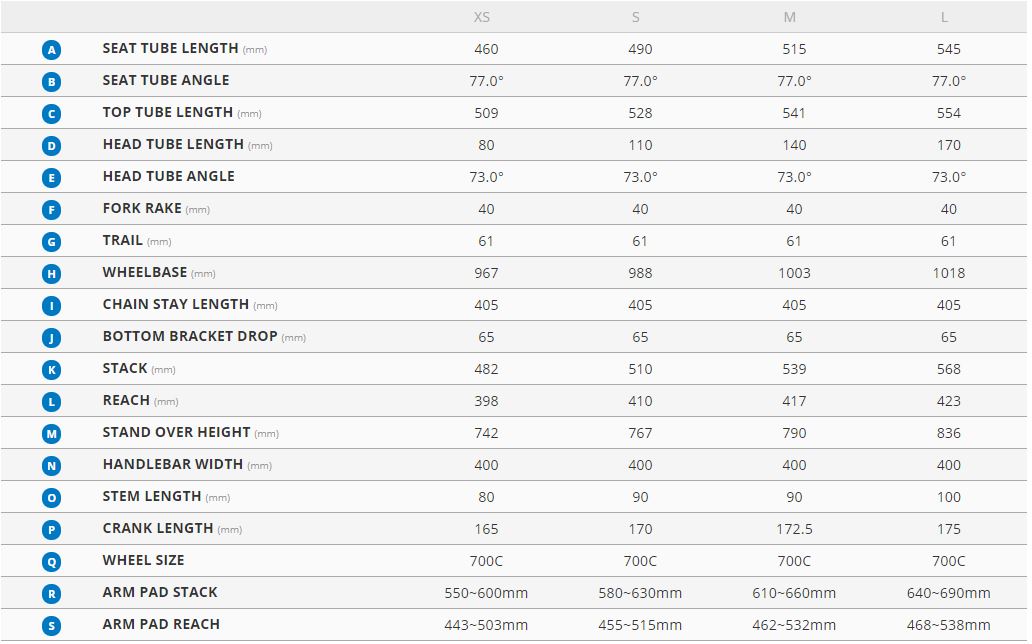Click the REACH row label
1032x644 pixels.
tap(126, 400)
